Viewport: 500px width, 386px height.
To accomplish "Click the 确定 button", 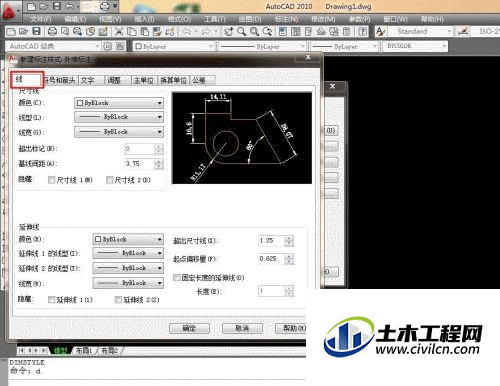I will pos(189,328).
